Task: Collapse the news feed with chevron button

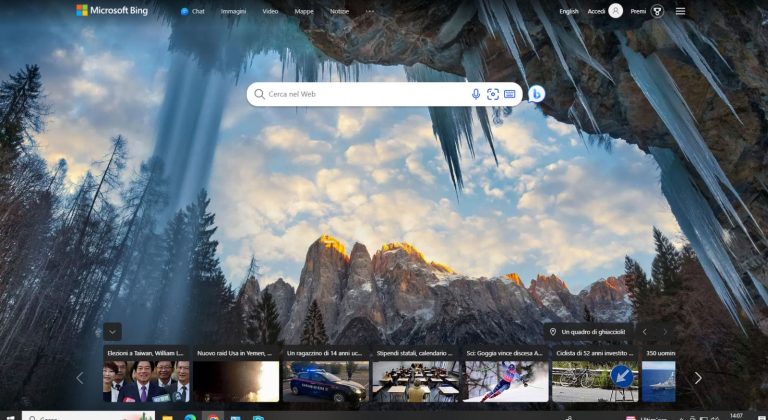Action: tap(113, 331)
